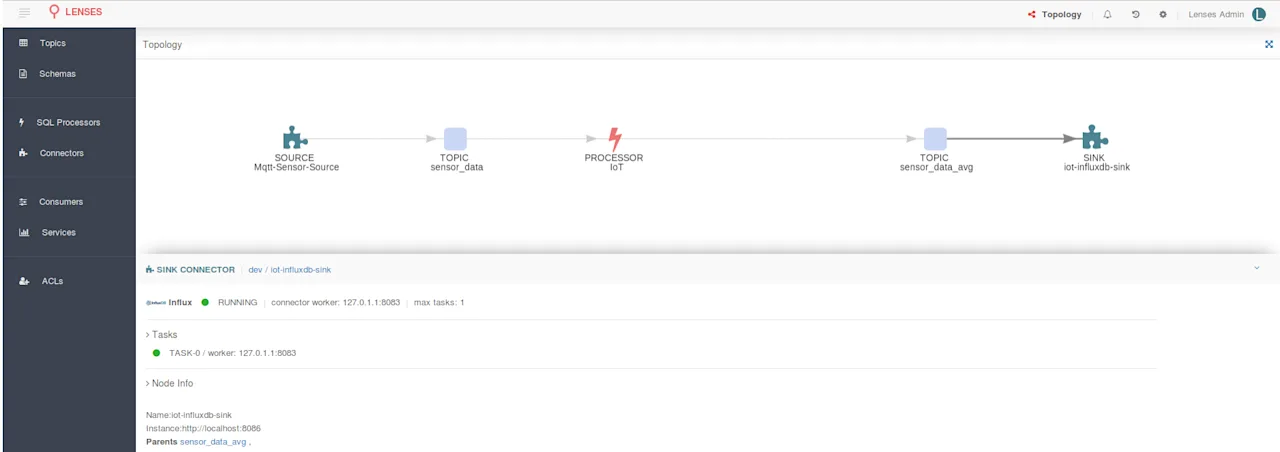
Task: Click the Instance http://localhost:8086 text
Action: point(203,428)
